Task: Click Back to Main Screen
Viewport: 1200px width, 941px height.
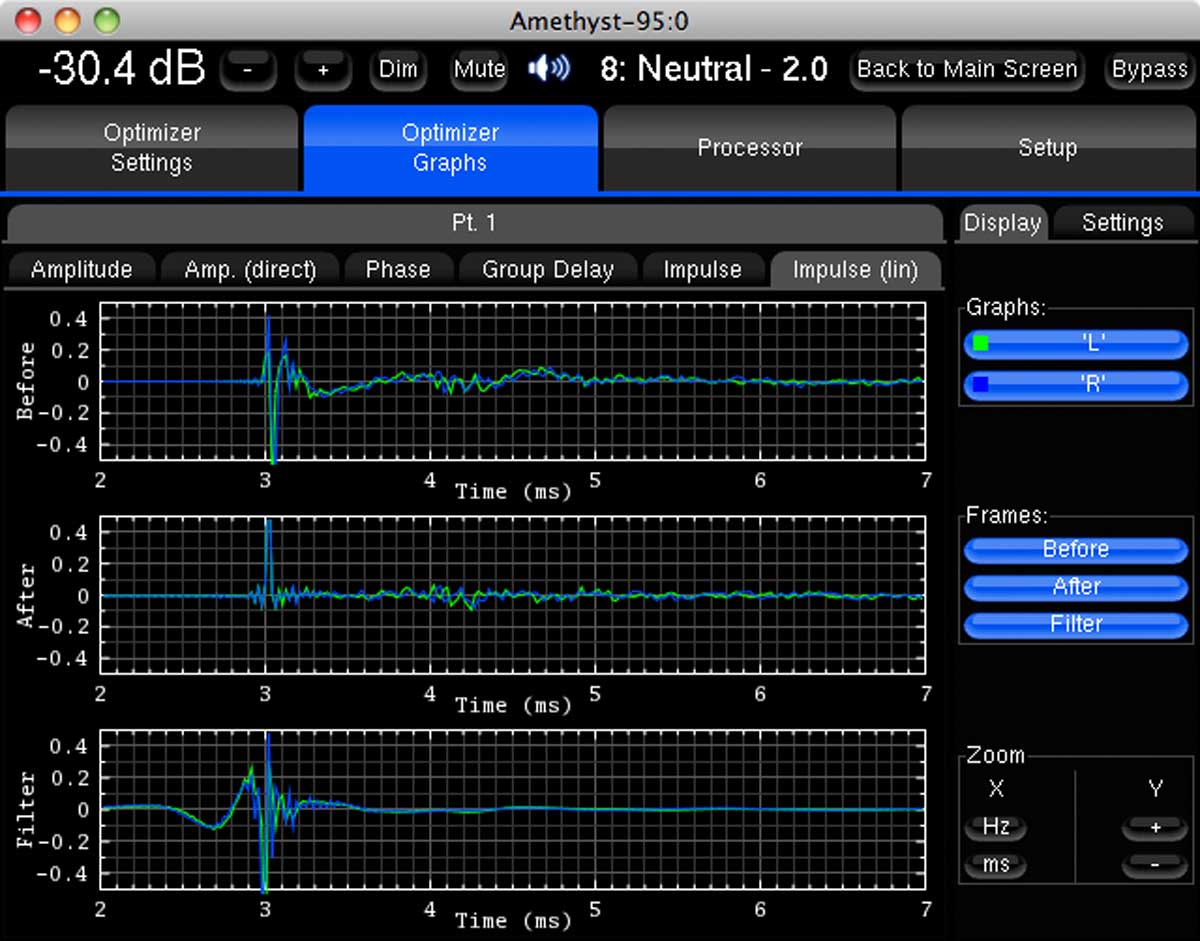Action: coord(967,70)
